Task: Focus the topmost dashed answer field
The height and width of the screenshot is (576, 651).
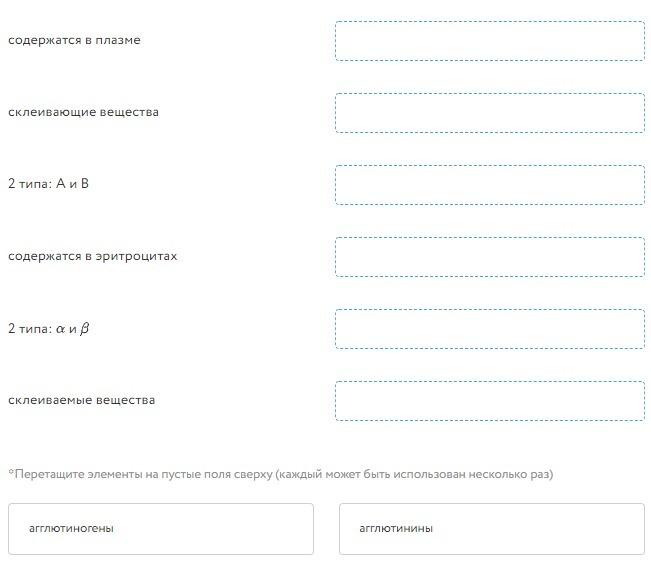Action: [489, 41]
